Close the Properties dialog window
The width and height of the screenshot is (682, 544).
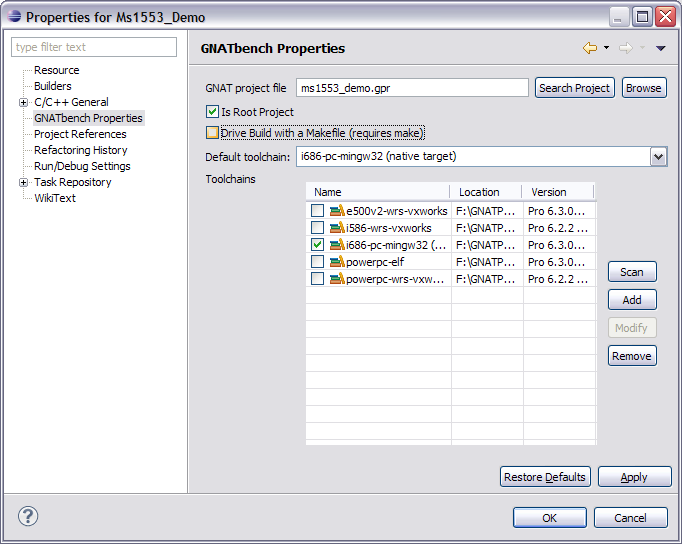(x=665, y=17)
